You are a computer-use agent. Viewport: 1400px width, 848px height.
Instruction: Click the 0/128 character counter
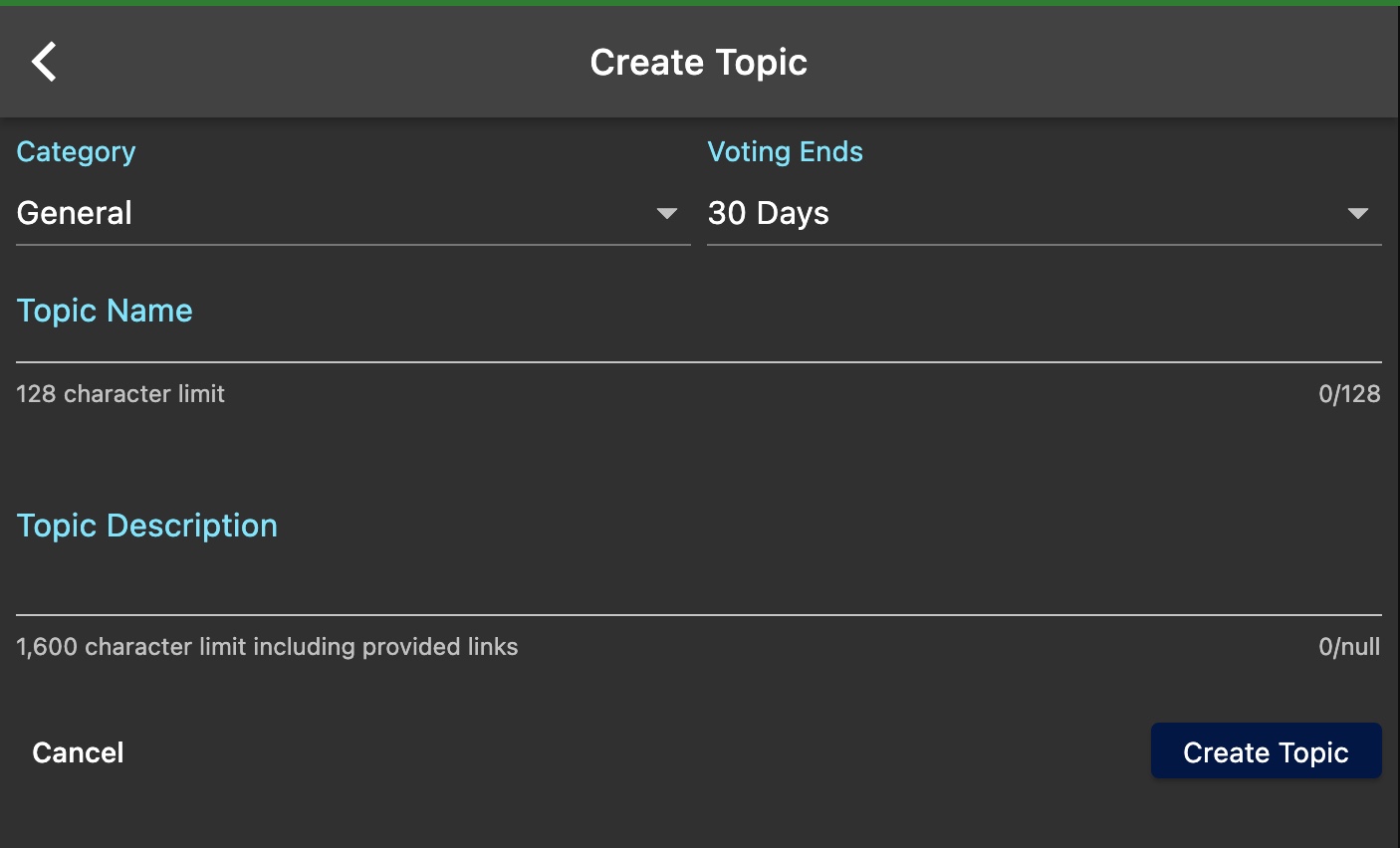(1349, 394)
